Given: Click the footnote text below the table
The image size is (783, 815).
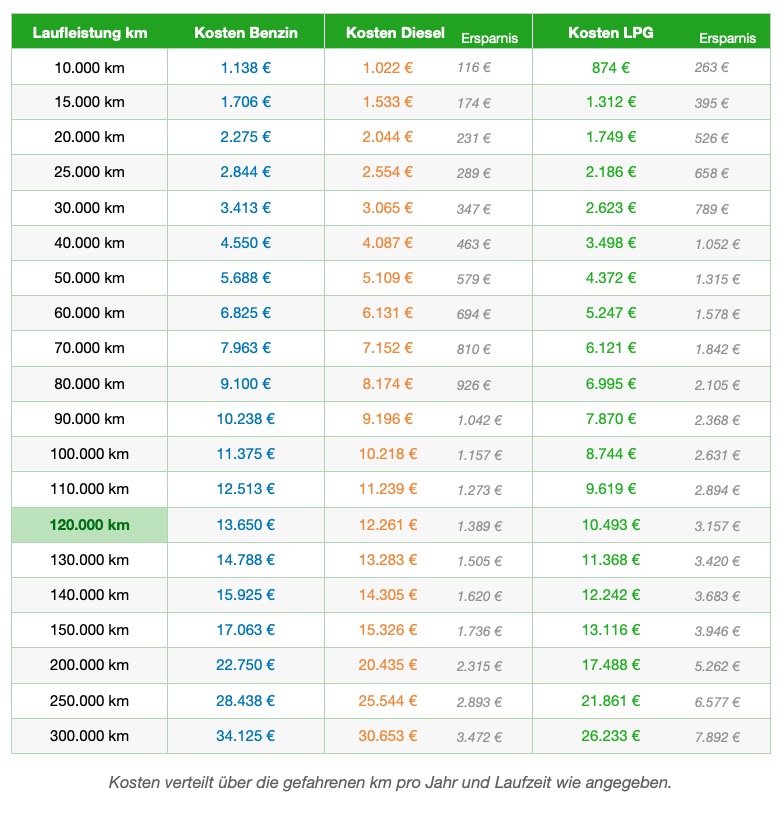Looking at the screenshot, I should point(390,782).
